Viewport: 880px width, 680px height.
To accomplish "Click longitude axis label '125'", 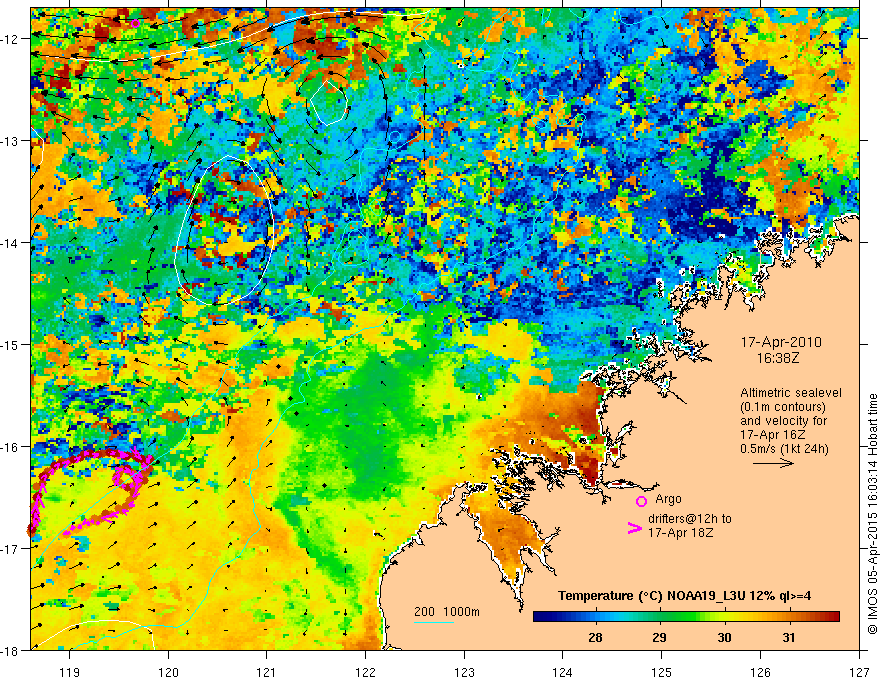I will (x=661, y=672).
